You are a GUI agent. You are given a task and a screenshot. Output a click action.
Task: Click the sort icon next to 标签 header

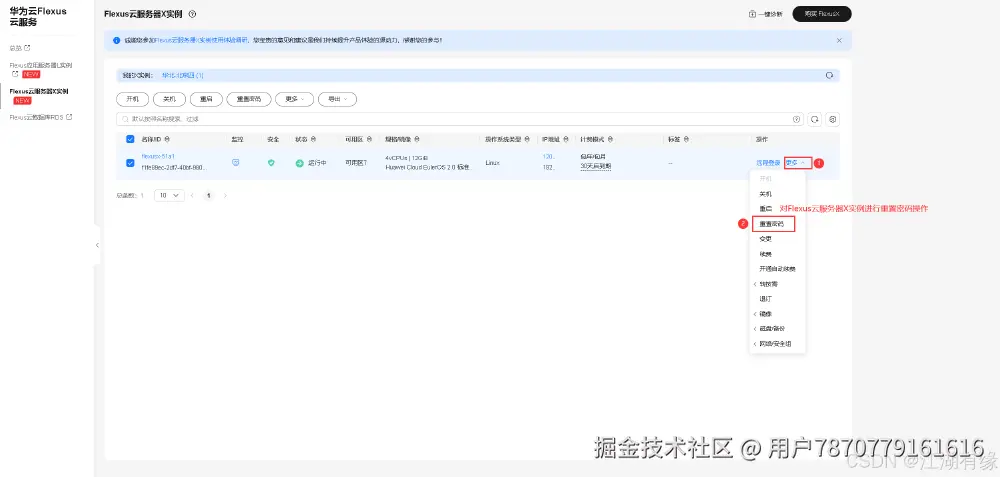click(686, 139)
